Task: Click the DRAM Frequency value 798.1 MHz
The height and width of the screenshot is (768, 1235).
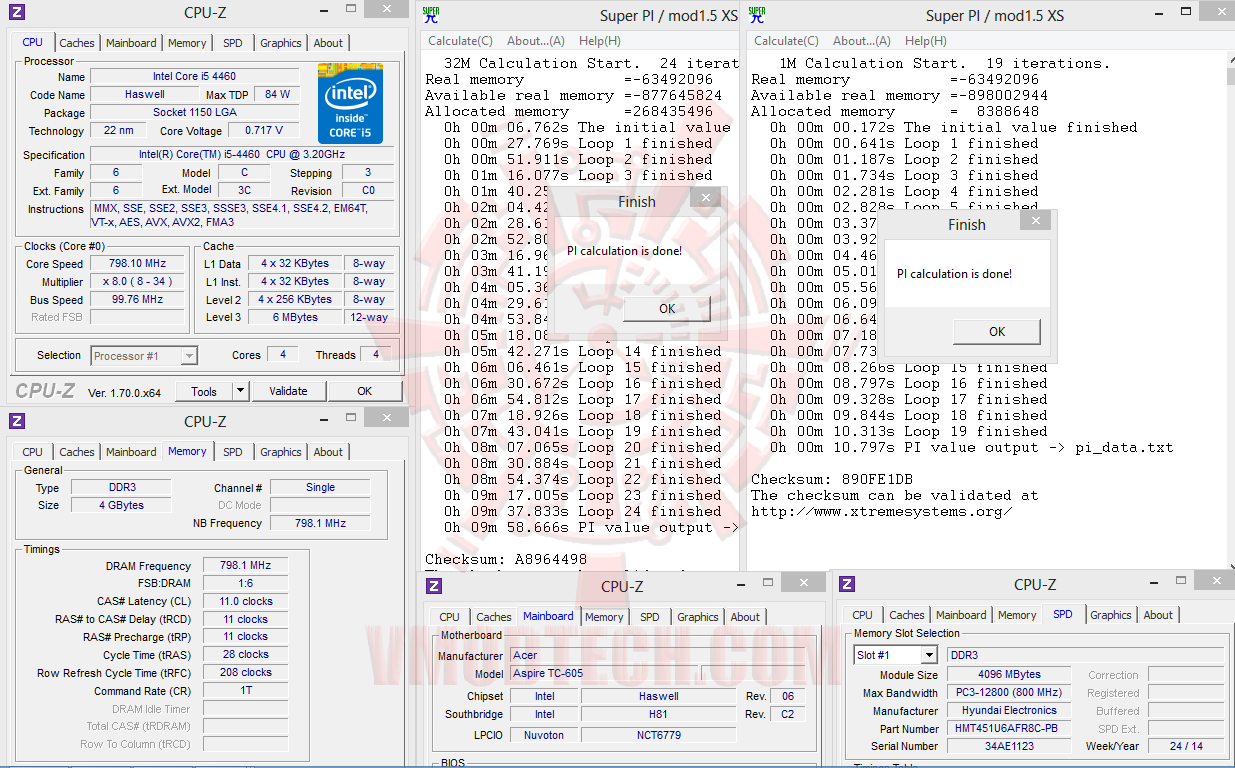Action: [x=245, y=565]
